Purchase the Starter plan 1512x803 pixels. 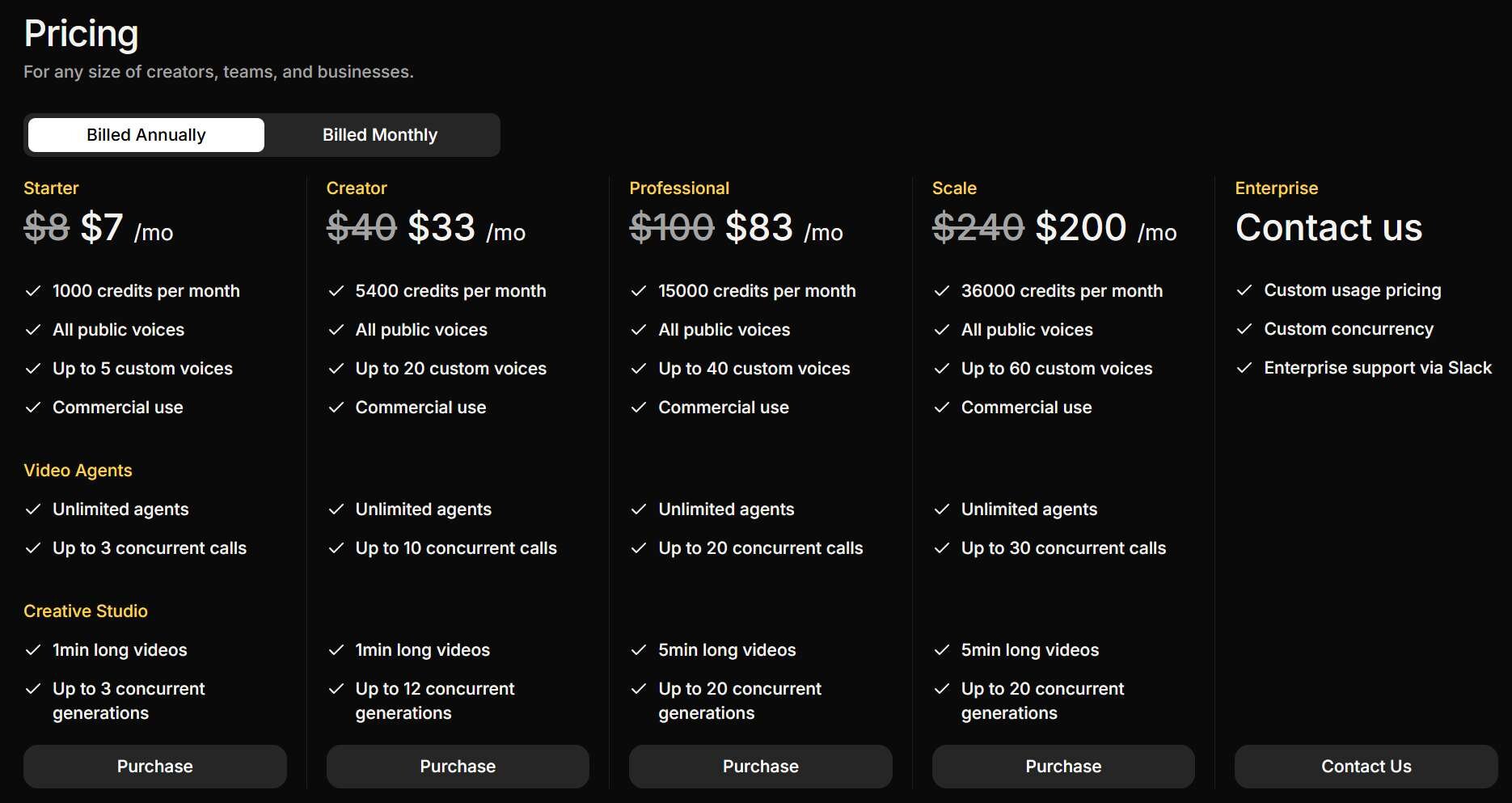pyautogui.click(x=154, y=767)
